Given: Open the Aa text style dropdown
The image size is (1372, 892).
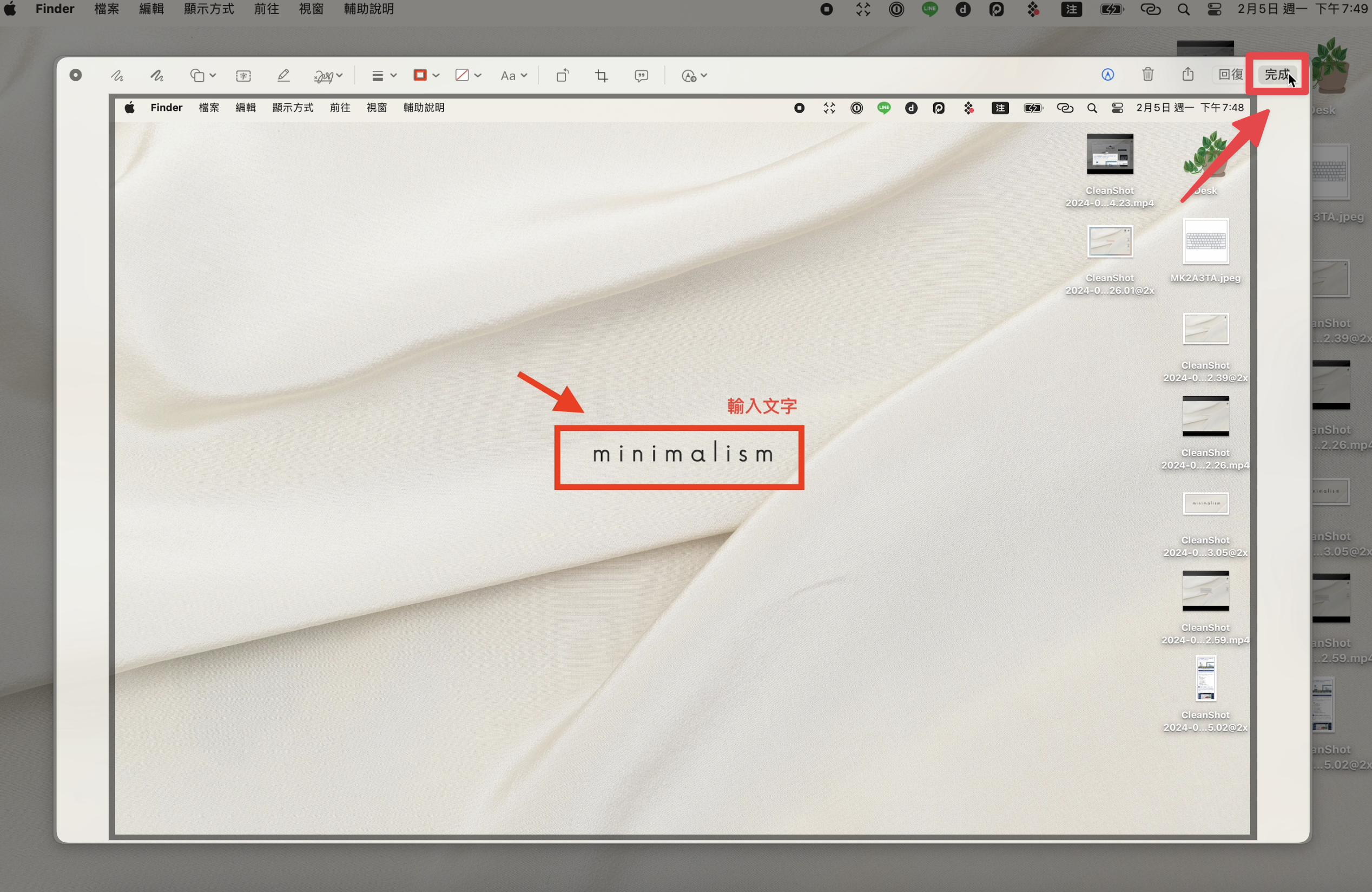Looking at the screenshot, I should coord(513,76).
